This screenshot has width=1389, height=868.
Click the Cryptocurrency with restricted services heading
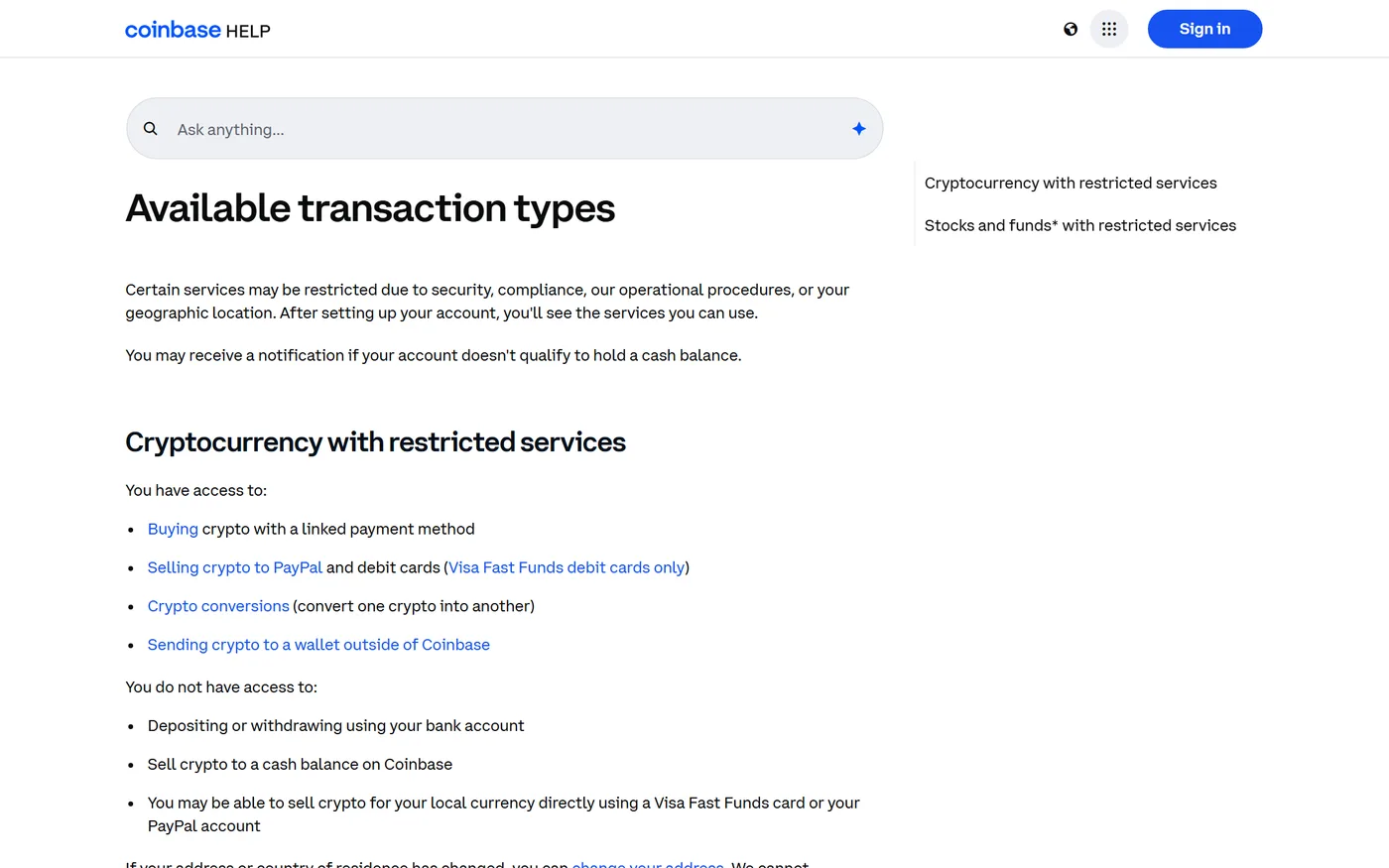375,441
